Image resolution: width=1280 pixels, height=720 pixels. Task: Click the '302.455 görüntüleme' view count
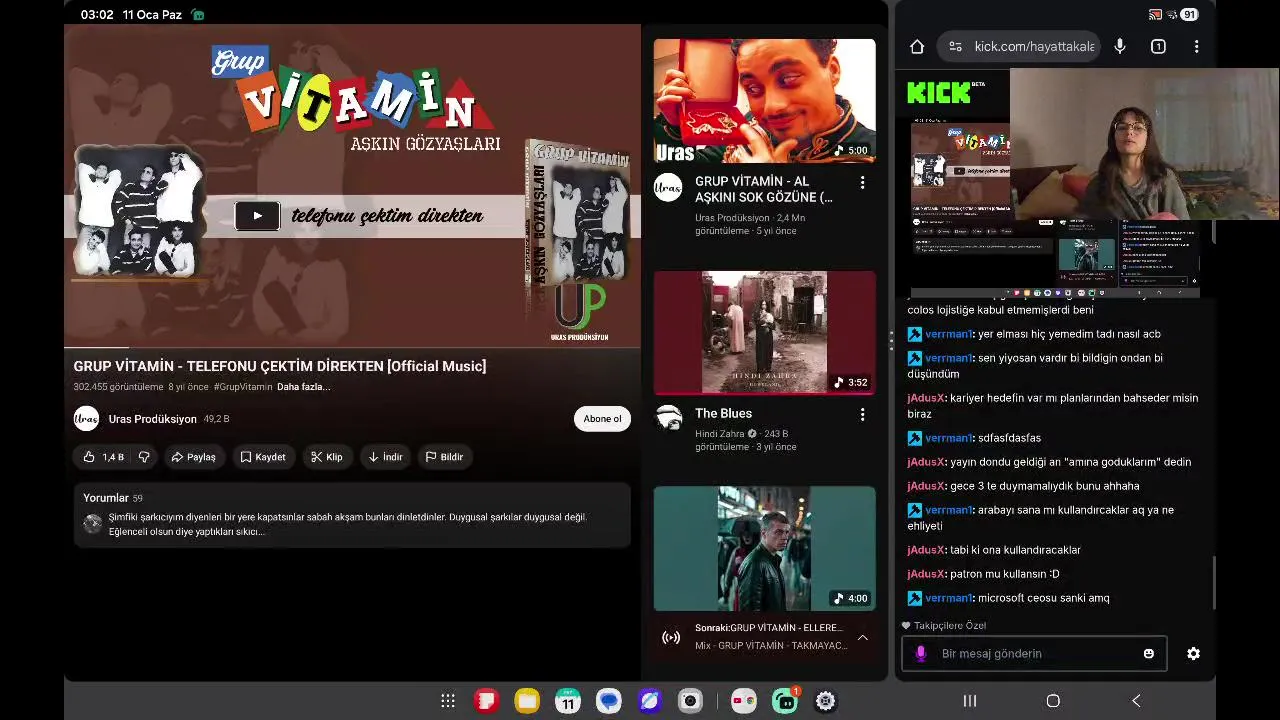(x=118, y=387)
